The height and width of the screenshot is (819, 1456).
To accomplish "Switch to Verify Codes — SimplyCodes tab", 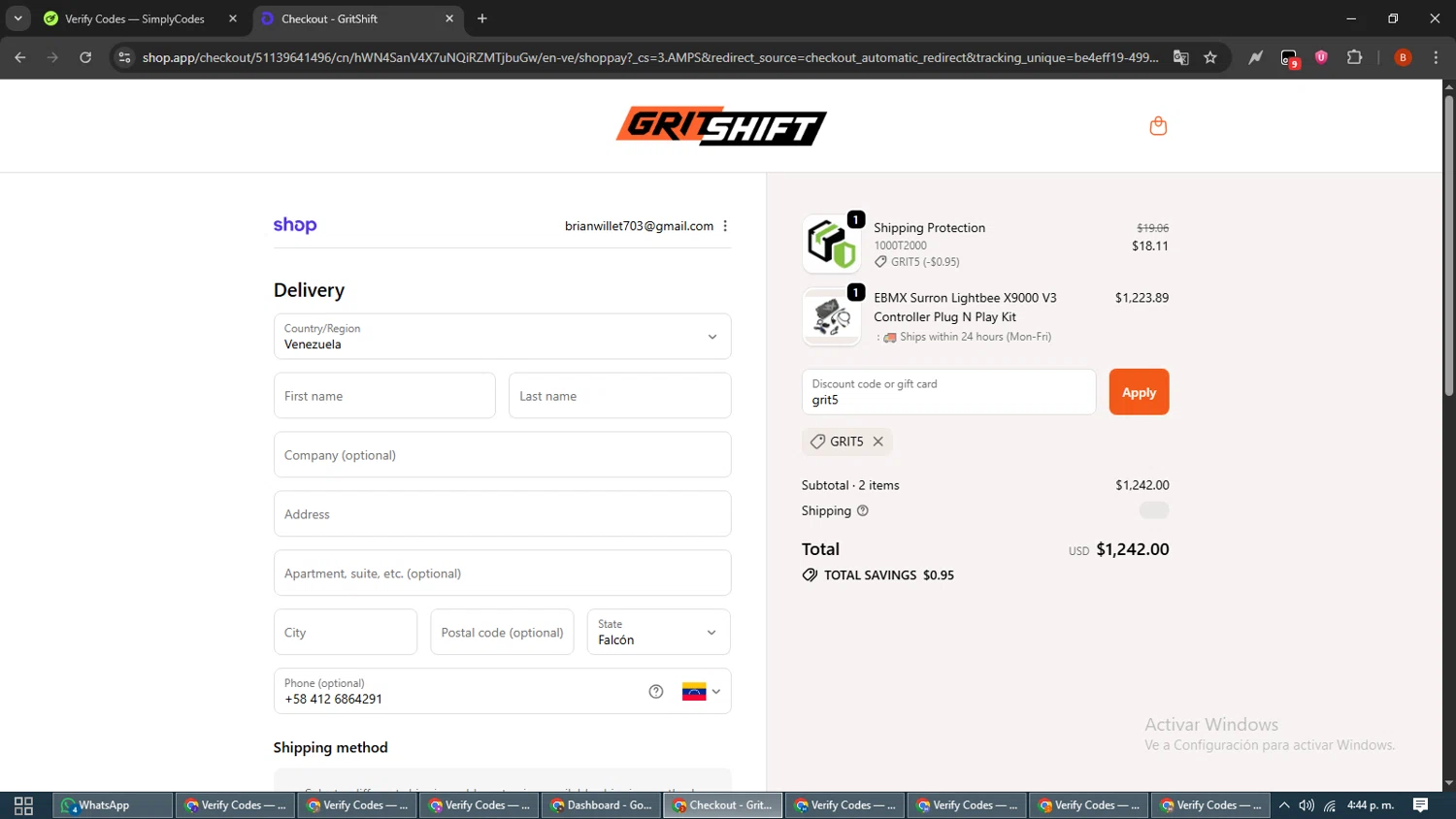I will (134, 18).
